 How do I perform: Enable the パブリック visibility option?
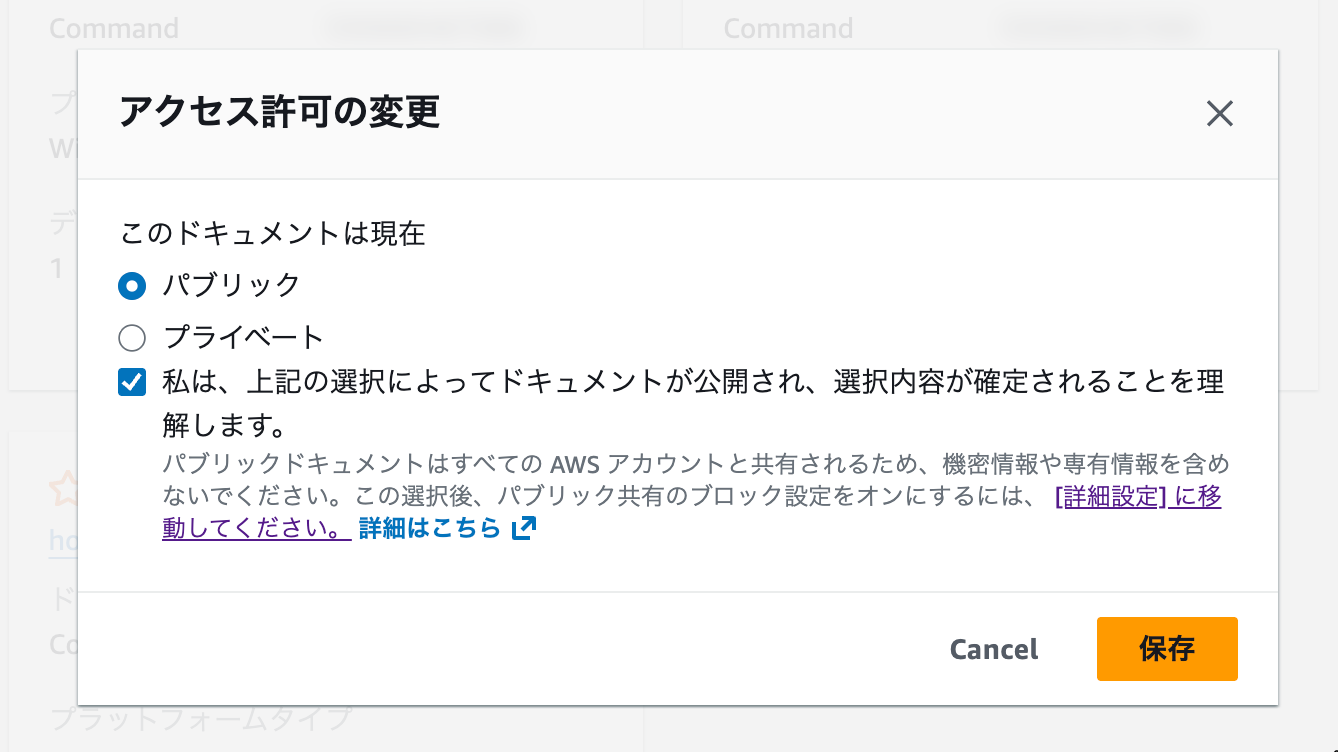(x=131, y=285)
